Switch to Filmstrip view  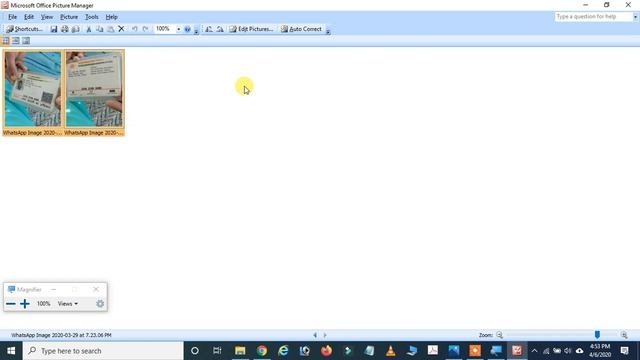tap(16, 40)
